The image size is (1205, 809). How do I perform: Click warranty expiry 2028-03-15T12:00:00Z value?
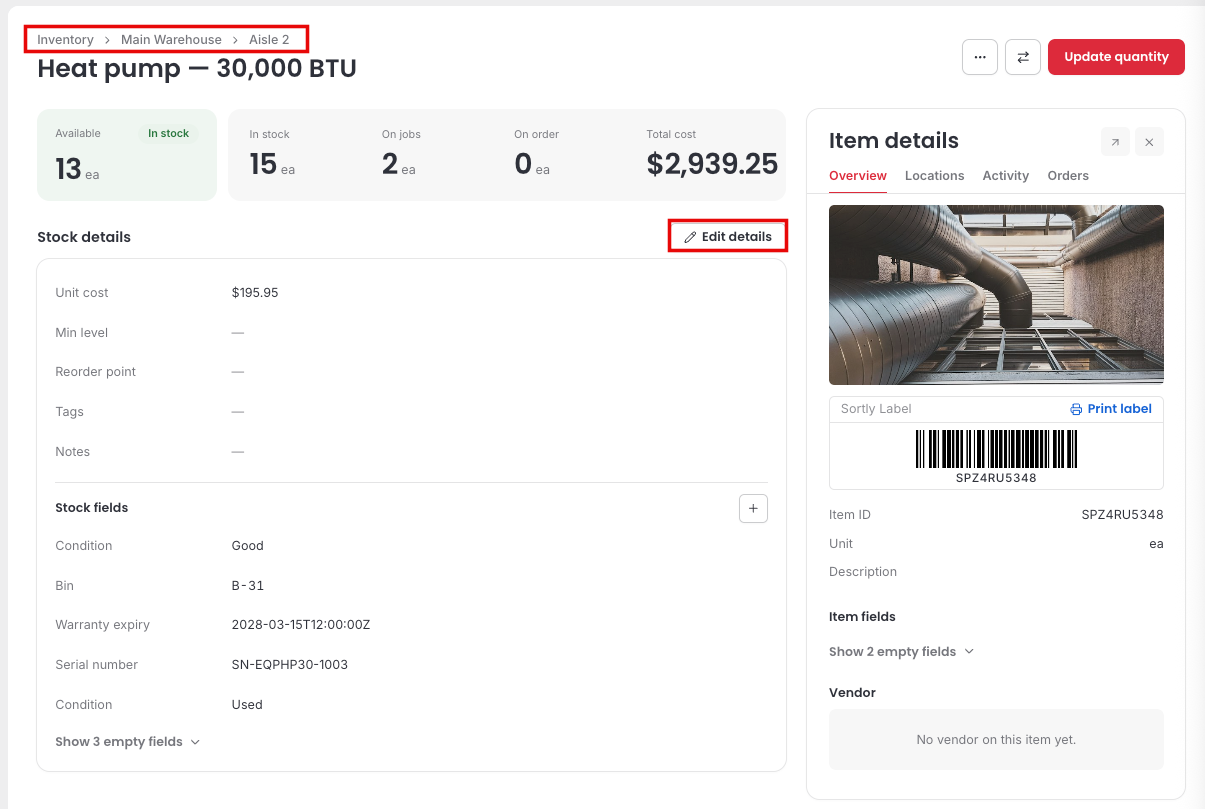coord(301,625)
